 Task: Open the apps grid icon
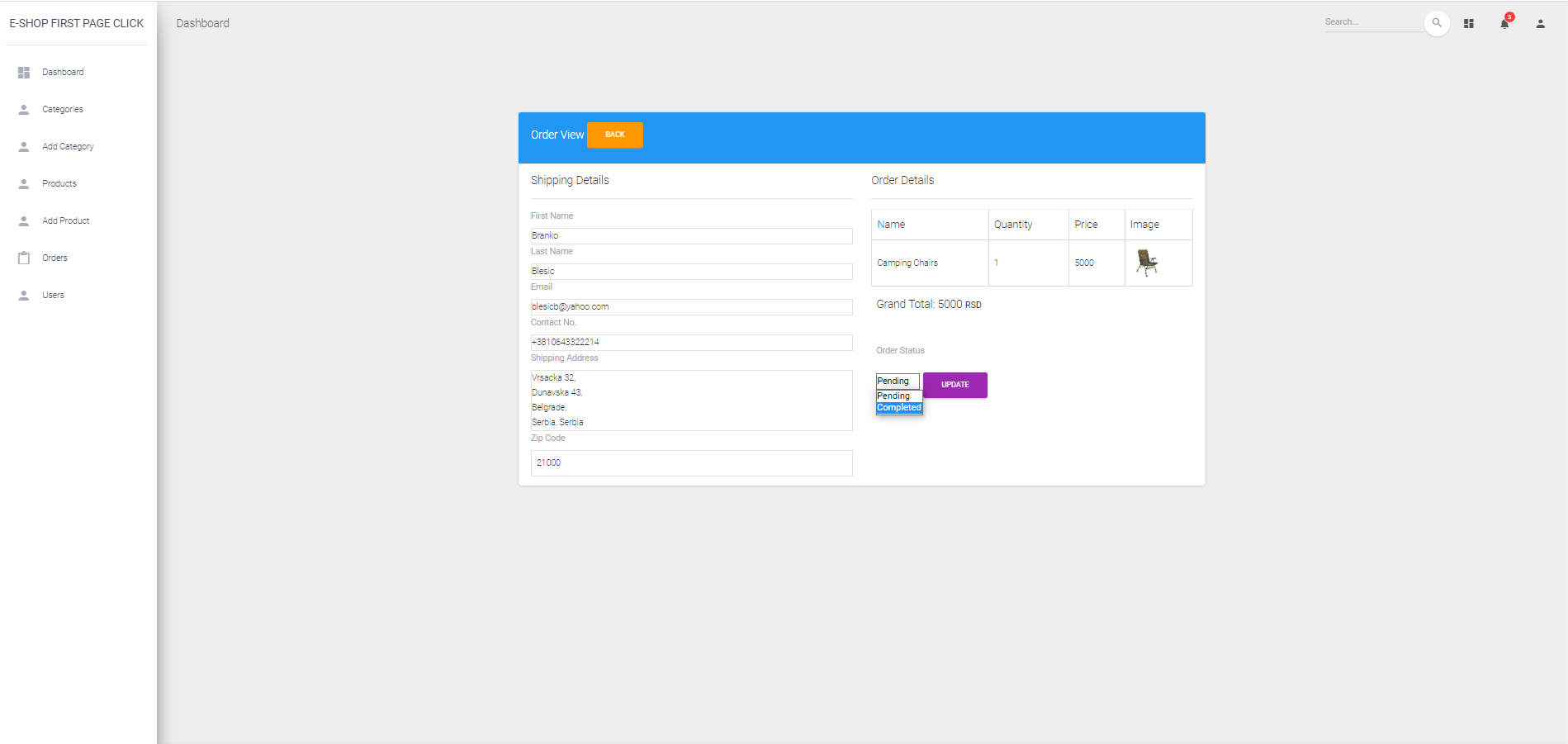(1469, 23)
